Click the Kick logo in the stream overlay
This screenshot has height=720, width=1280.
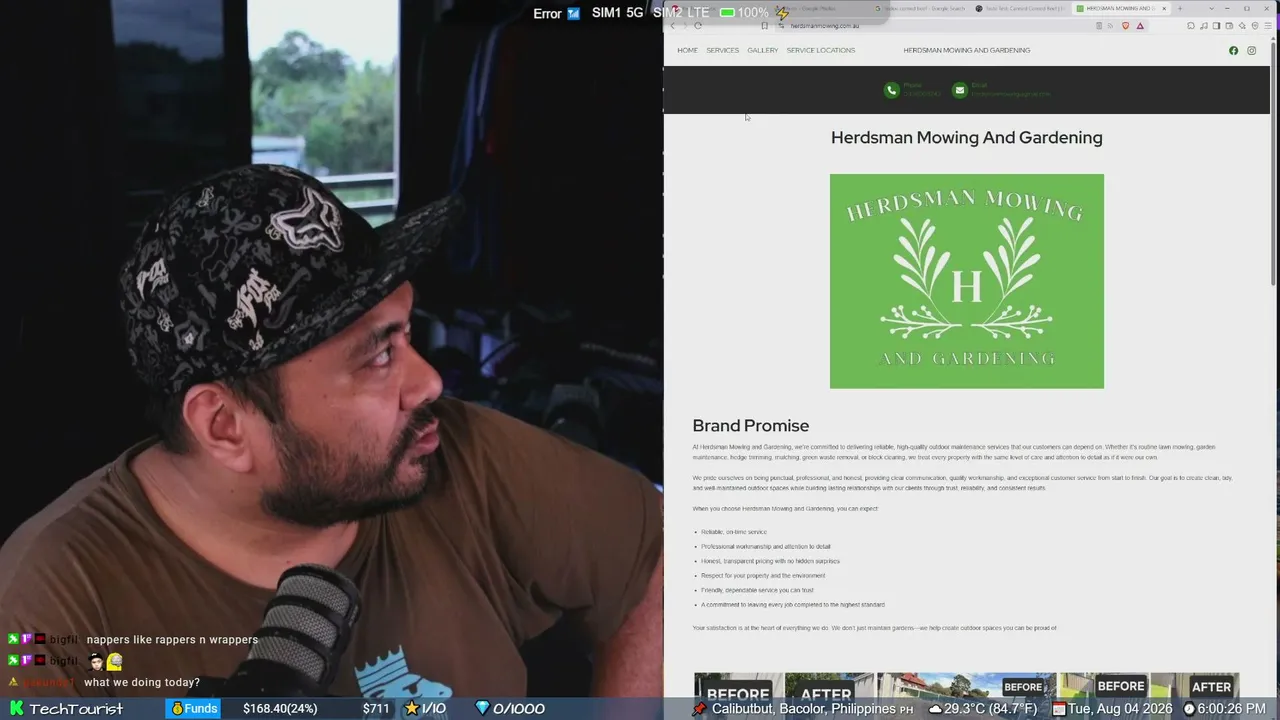point(16,709)
